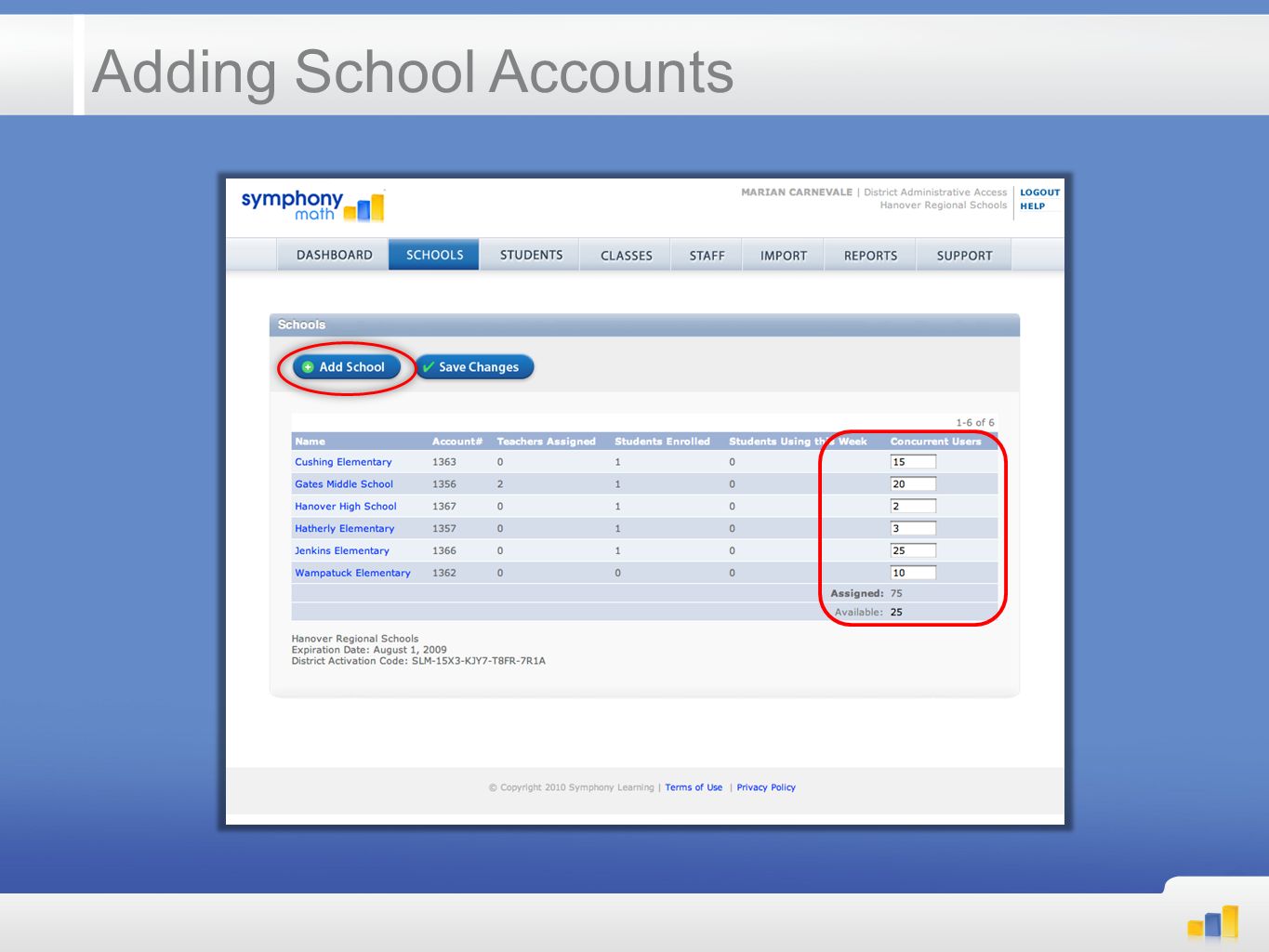
Task: Click the District Activation Code text
Action: point(418,661)
